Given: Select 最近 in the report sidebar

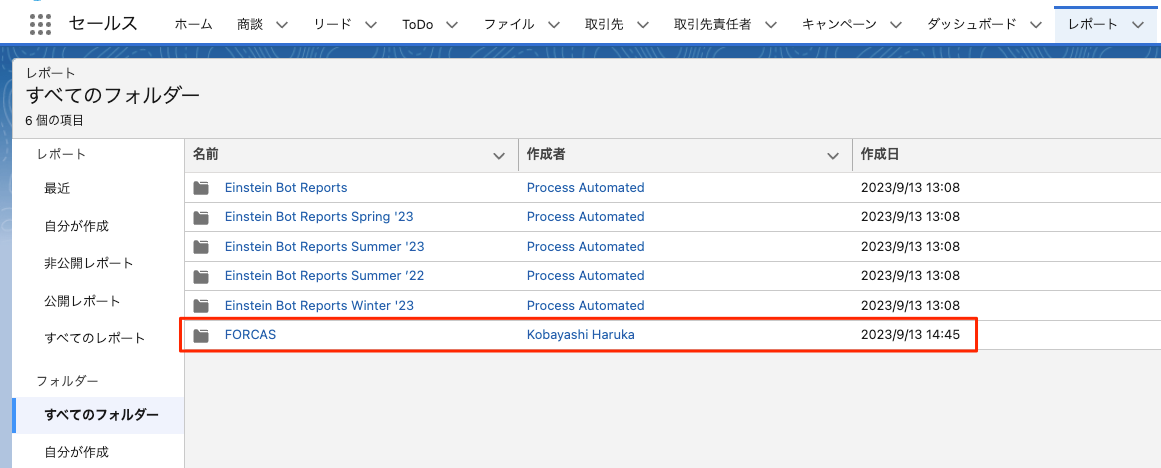Looking at the screenshot, I should (57, 188).
